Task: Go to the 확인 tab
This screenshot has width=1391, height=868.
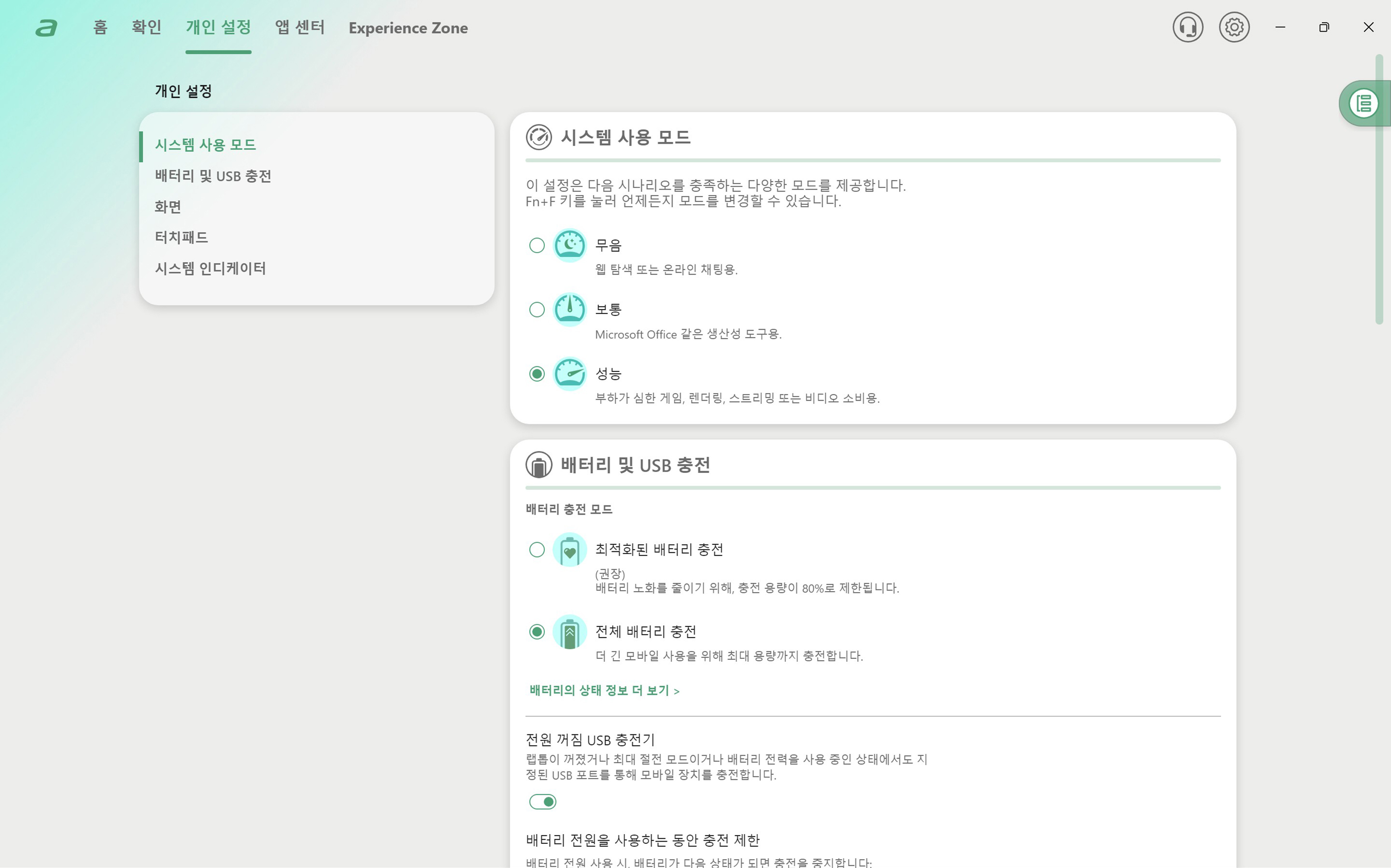Action: tap(147, 27)
